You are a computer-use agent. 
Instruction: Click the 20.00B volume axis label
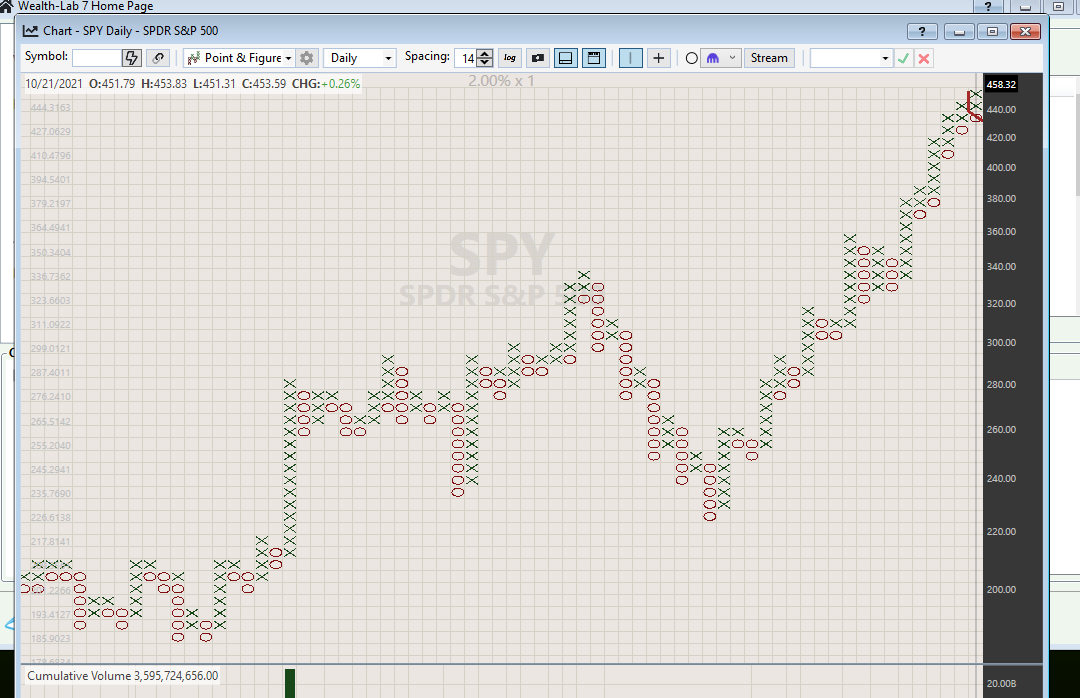pos(1001,684)
